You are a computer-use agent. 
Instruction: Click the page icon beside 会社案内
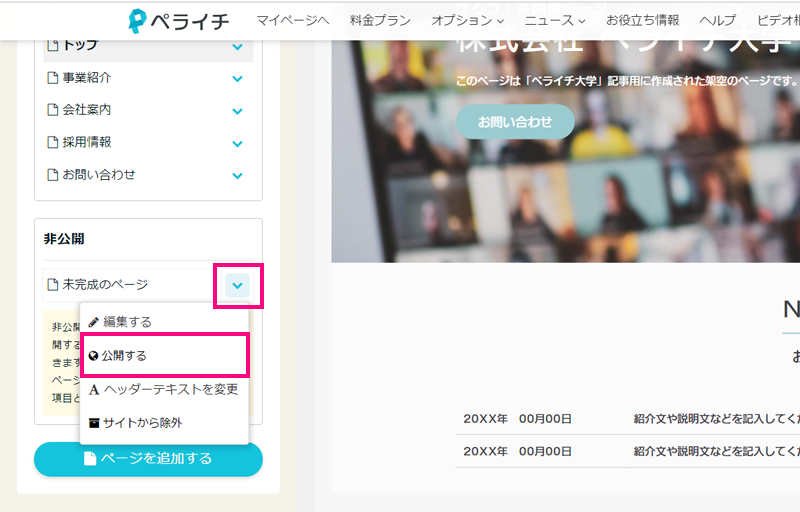coord(53,110)
